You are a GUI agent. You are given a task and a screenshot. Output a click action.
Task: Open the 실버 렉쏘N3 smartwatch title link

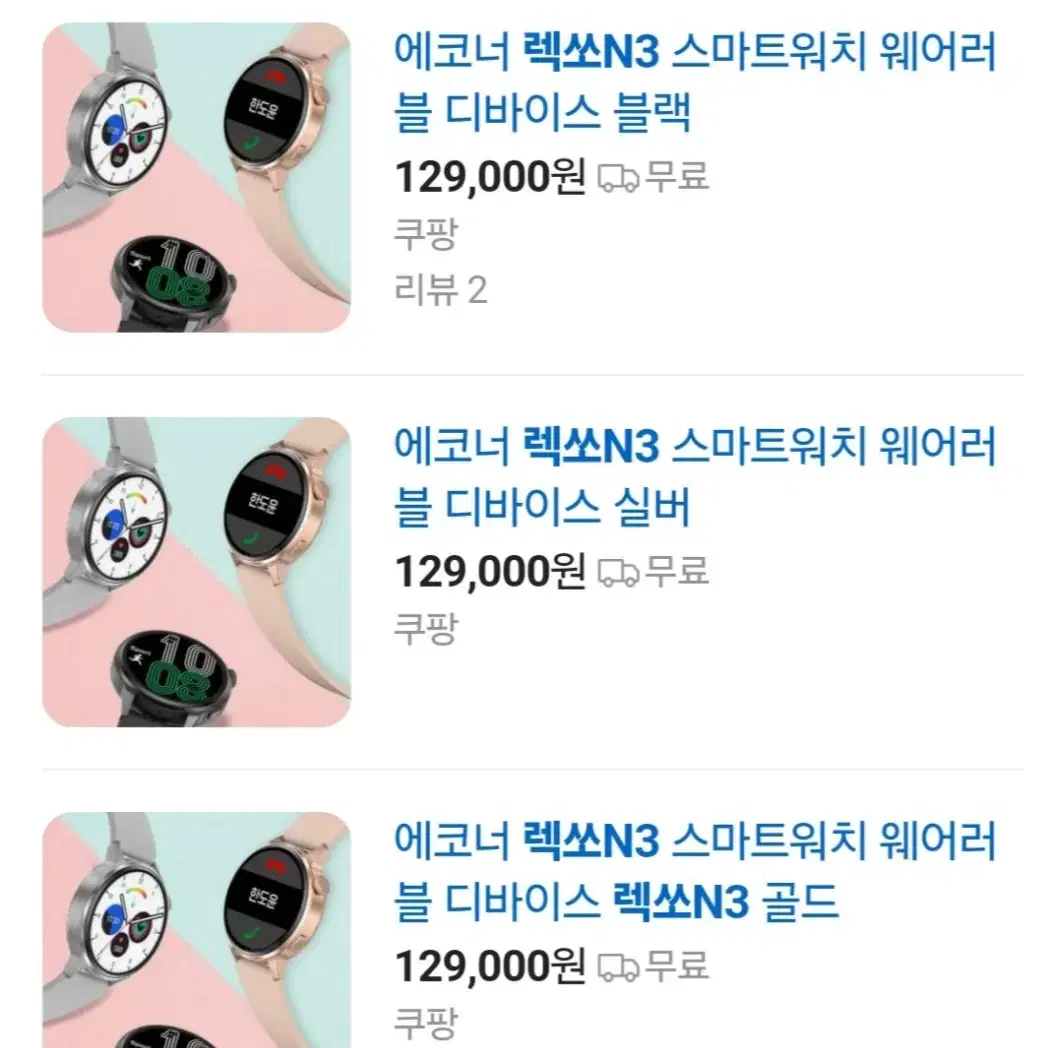coord(695,476)
